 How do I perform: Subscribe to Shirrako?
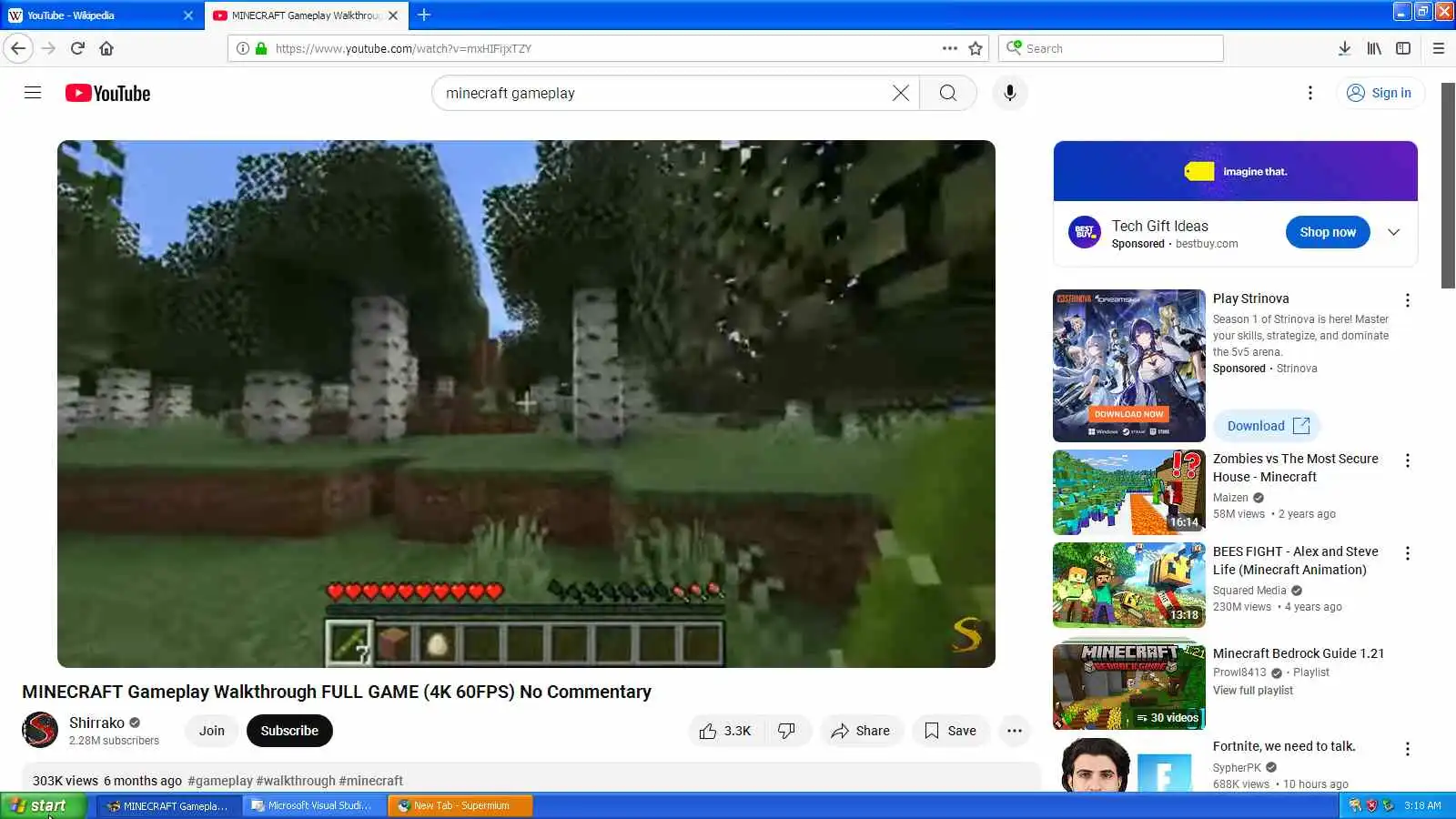[x=289, y=731]
